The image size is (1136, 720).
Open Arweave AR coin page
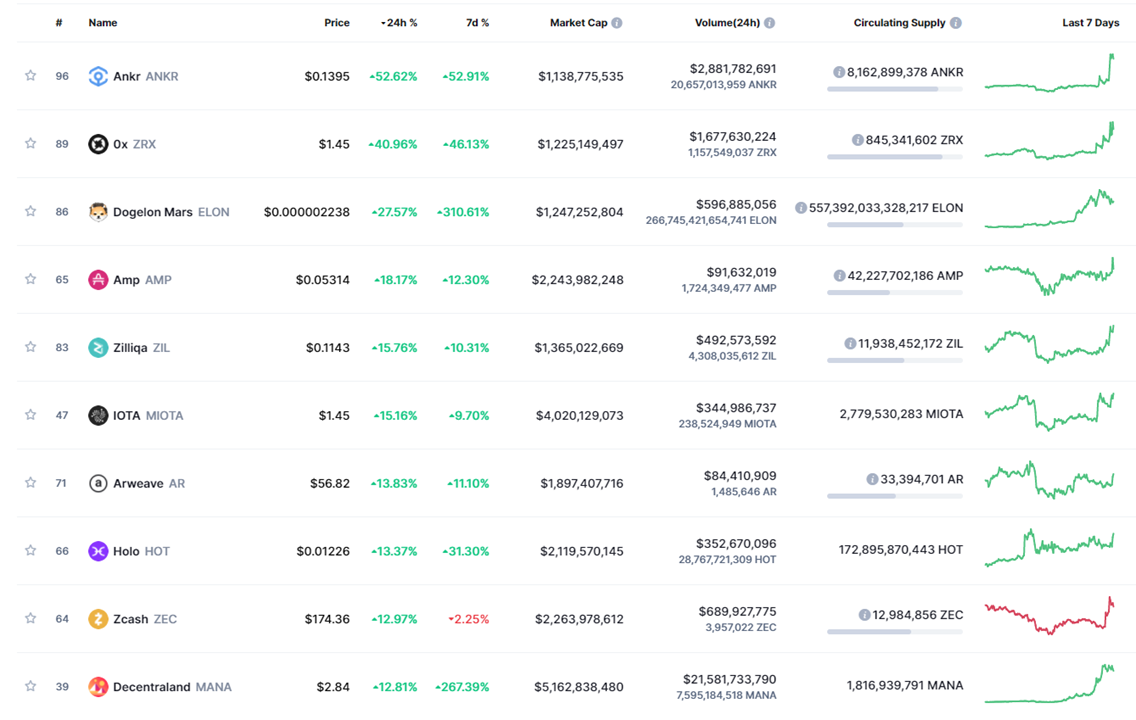pyautogui.click(x=149, y=483)
